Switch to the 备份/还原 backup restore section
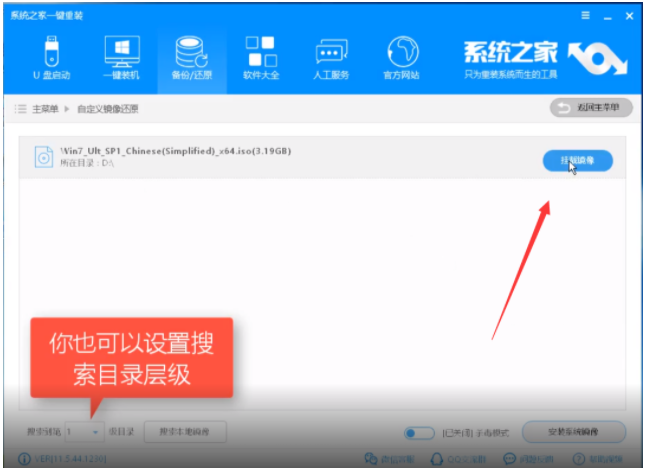 tap(189, 58)
